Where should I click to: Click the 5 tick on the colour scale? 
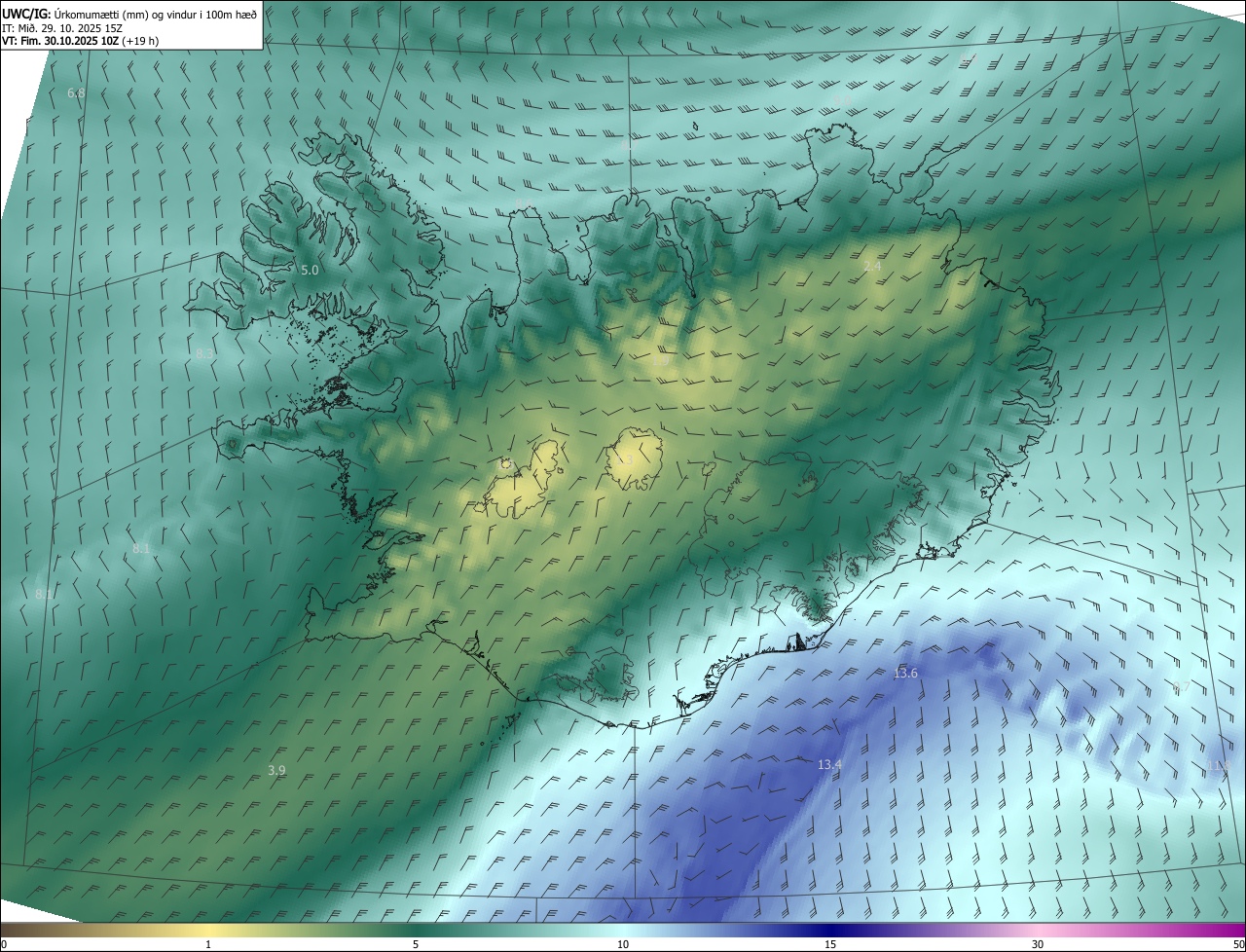416,945
